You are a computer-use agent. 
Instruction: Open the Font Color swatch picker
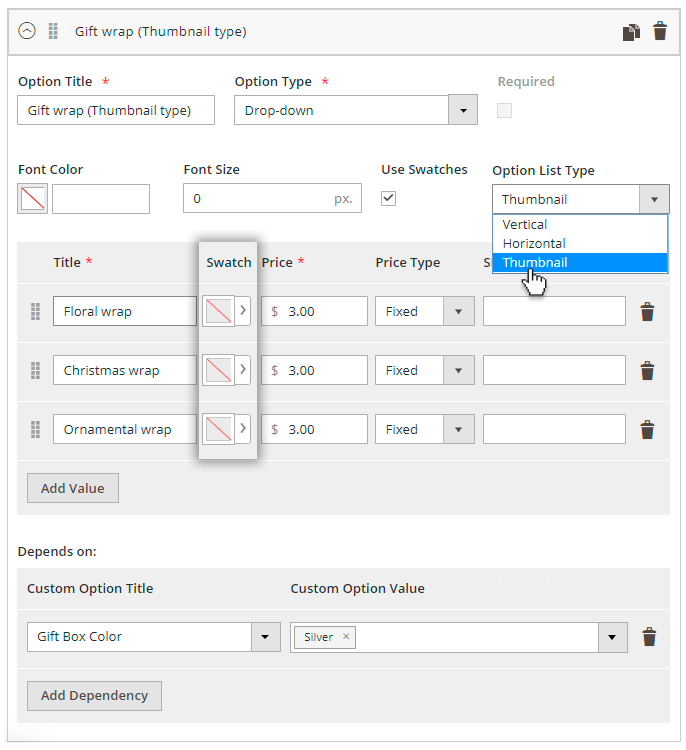(x=32, y=199)
